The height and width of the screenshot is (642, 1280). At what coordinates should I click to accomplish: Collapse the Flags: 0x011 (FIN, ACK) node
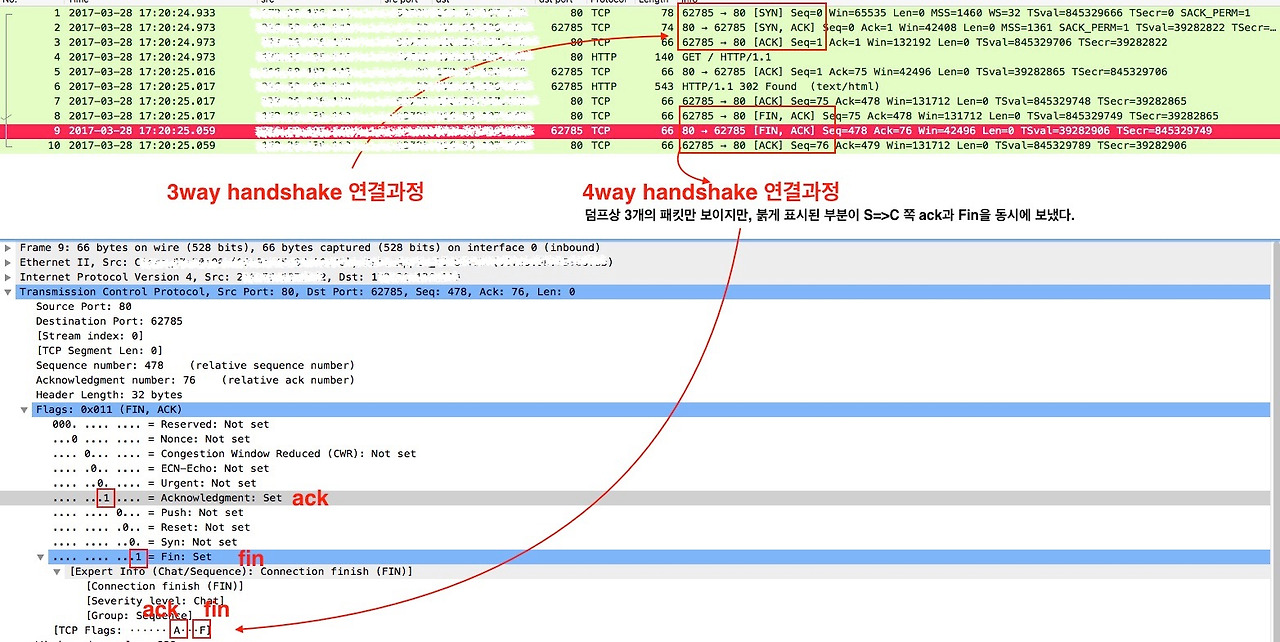click(25, 410)
